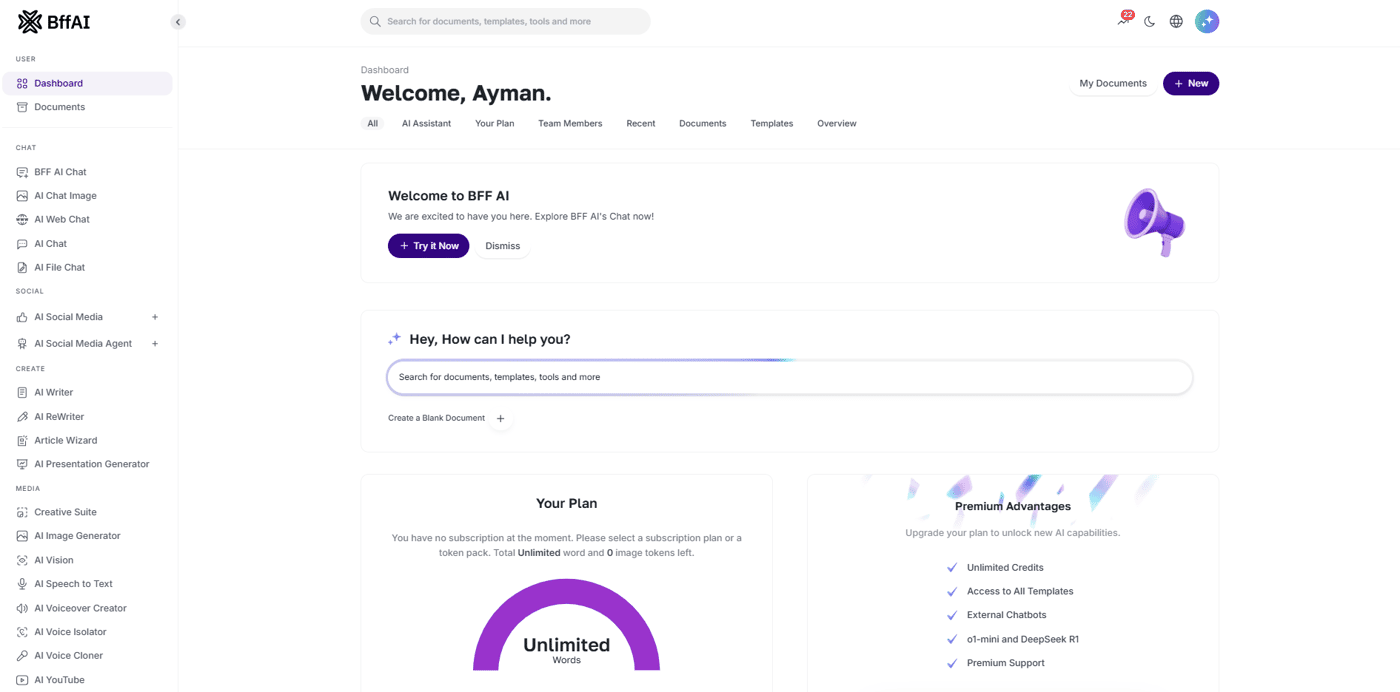This screenshot has width=1400, height=692.
Task: Focus the How can I help you search field
Action: tap(790, 377)
